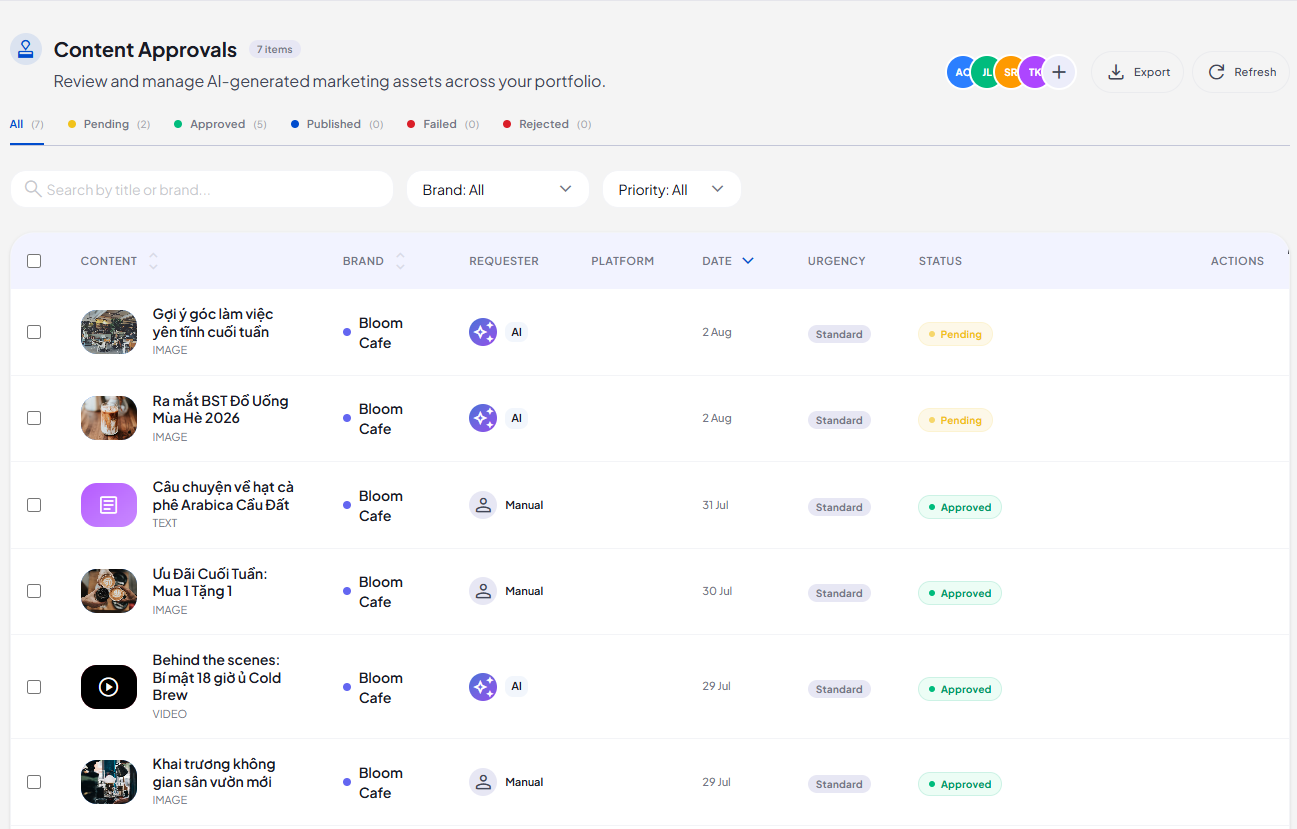Select the TK user avatar
The image size is (1297, 829).
[1034, 72]
